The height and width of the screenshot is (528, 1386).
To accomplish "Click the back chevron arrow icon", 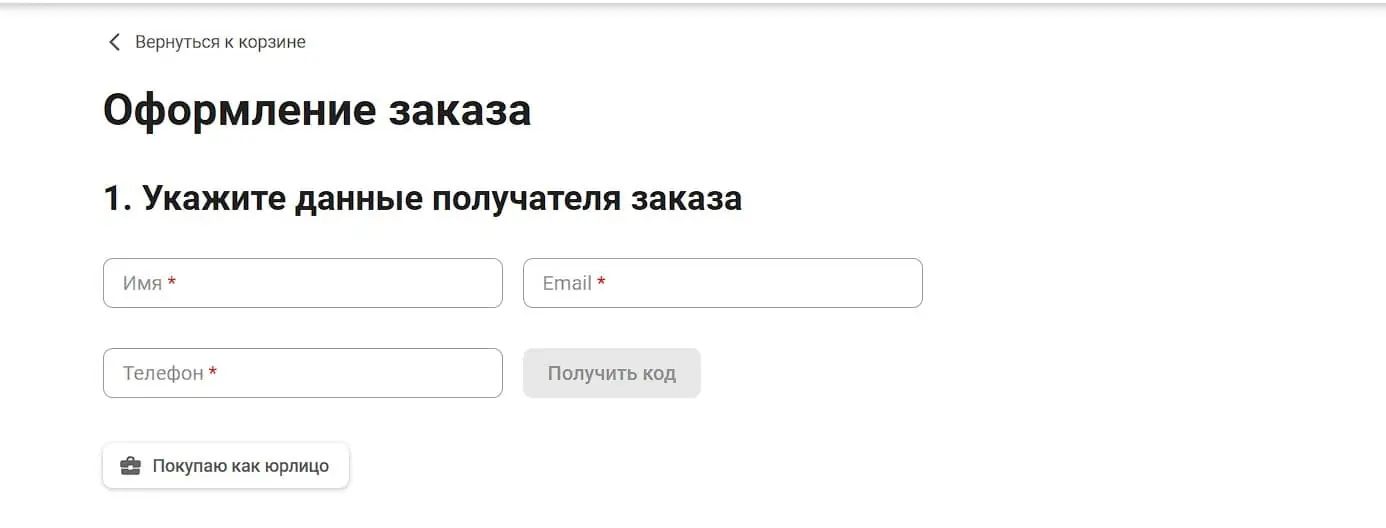I will 114,42.
